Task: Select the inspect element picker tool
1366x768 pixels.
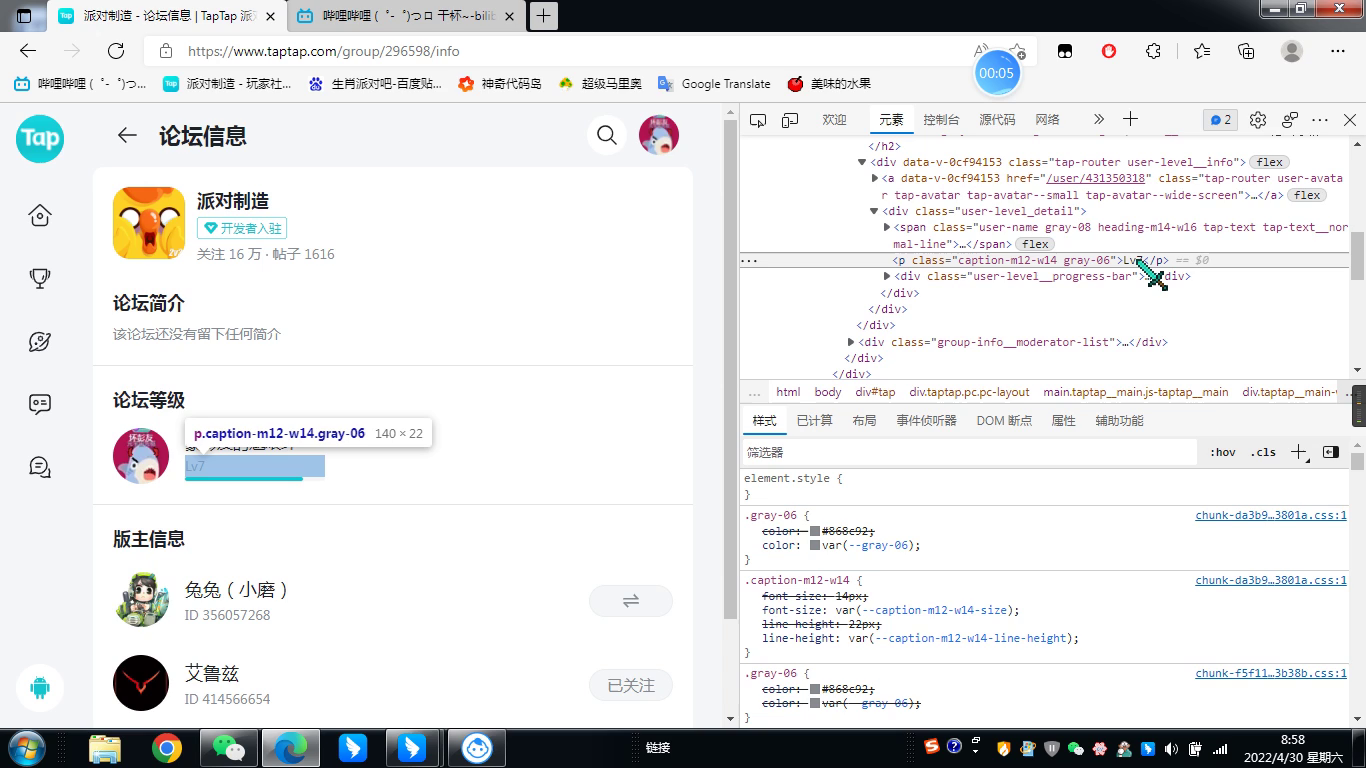Action: (x=758, y=119)
